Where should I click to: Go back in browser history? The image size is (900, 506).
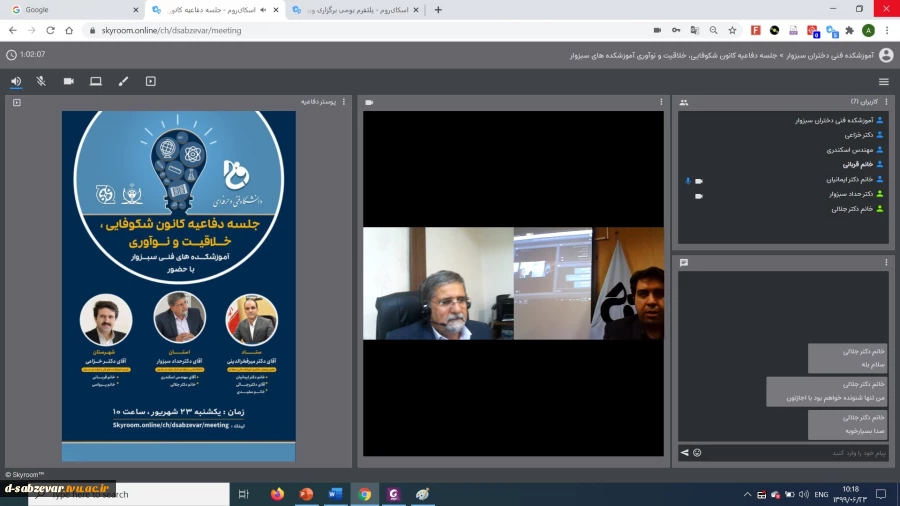(x=13, y=30)
